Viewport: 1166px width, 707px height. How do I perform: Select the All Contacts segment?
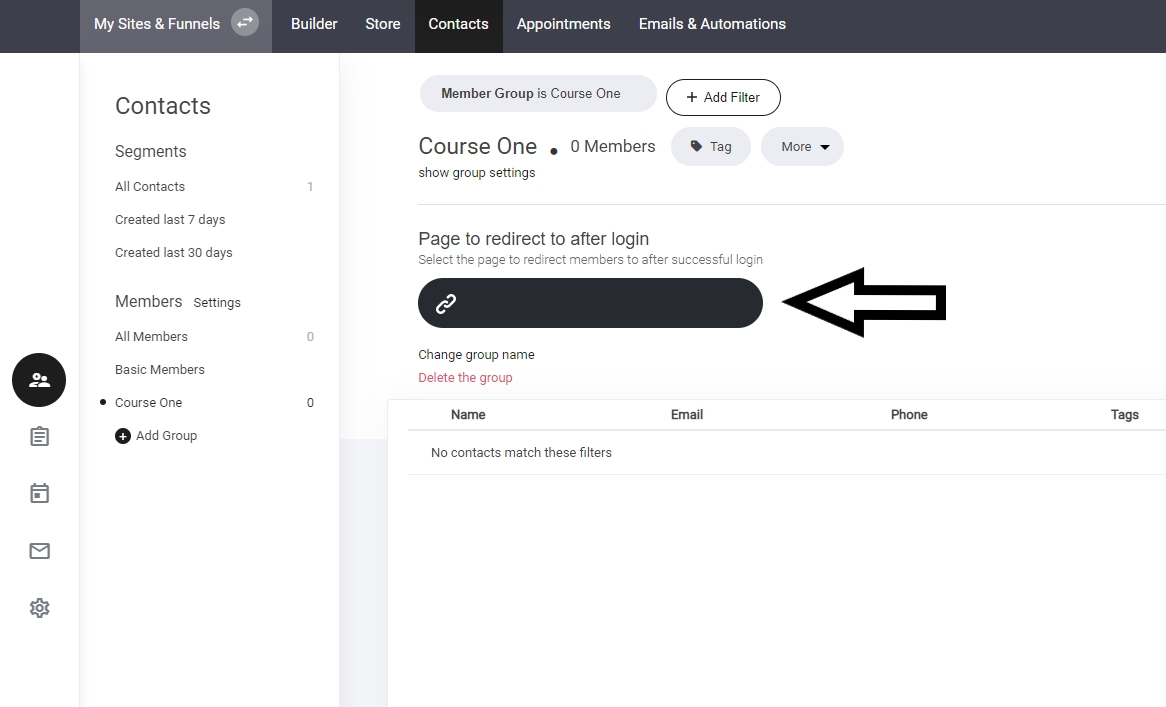pyautogui.click(x=150, y=187)
